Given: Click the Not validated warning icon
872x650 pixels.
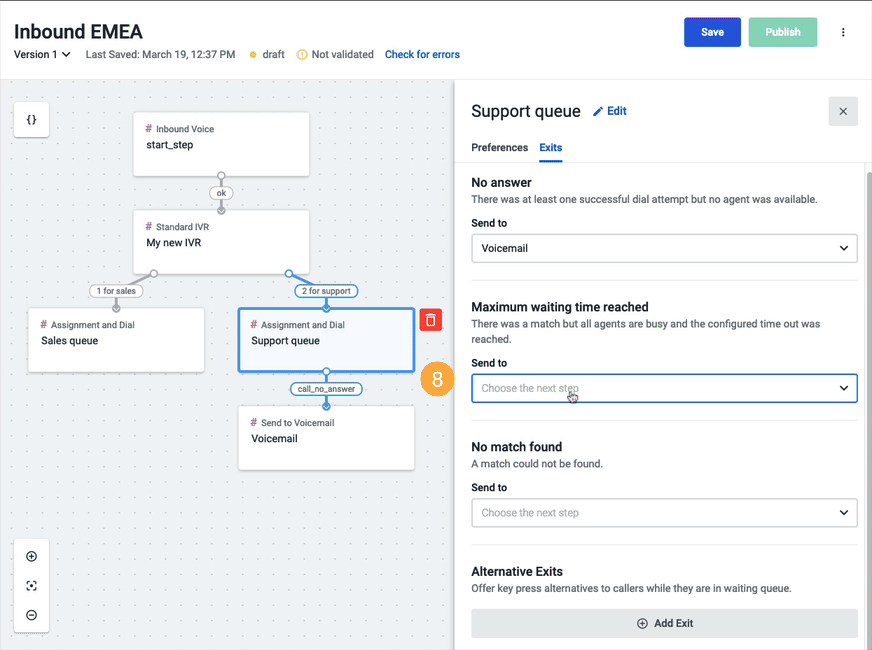Looking at the screenshot, I should pyautogui.click(x=302, y=54).
